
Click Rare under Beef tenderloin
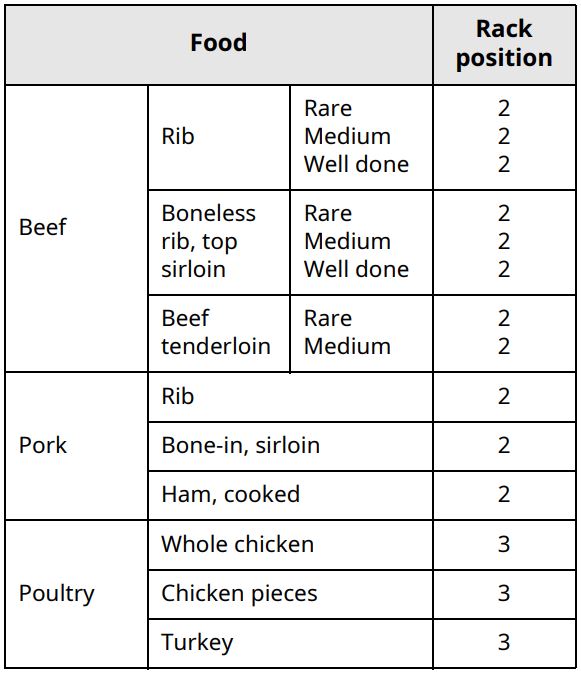click(328, 318)
